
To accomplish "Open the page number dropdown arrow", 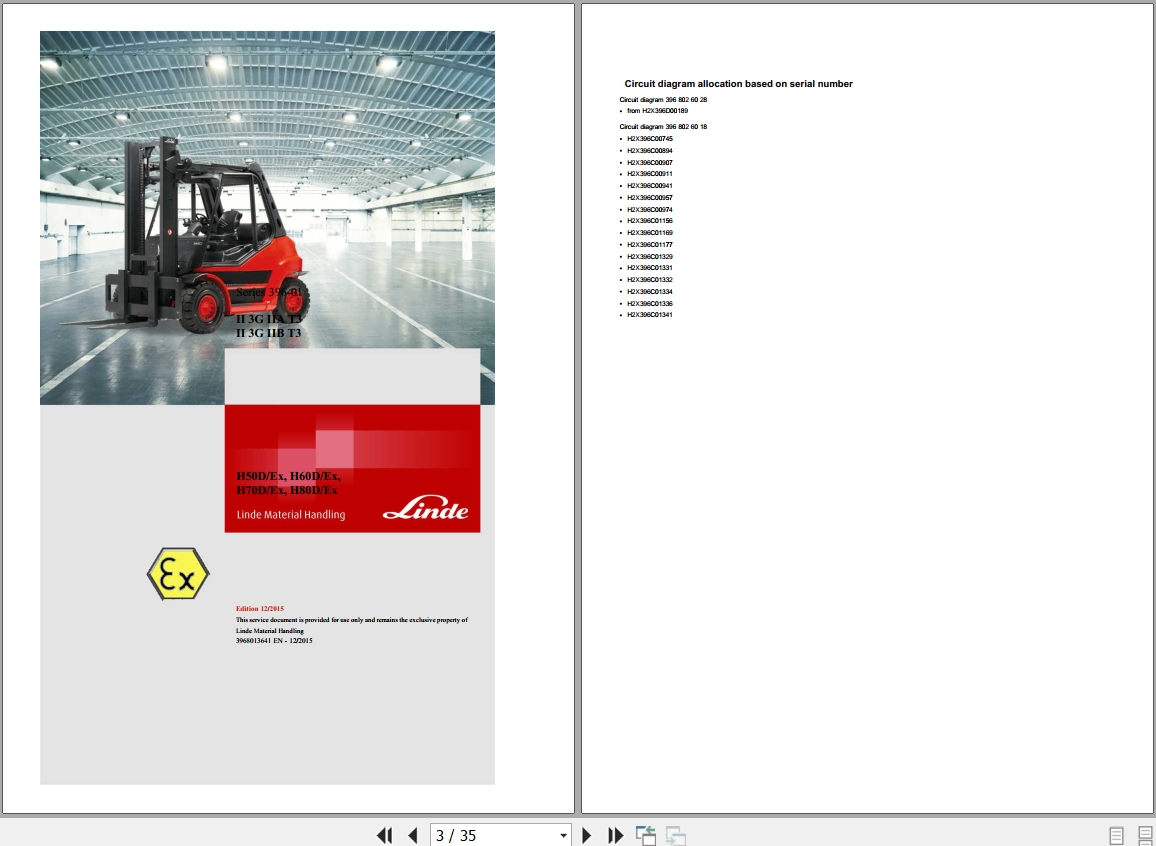I will pos(563,836).
